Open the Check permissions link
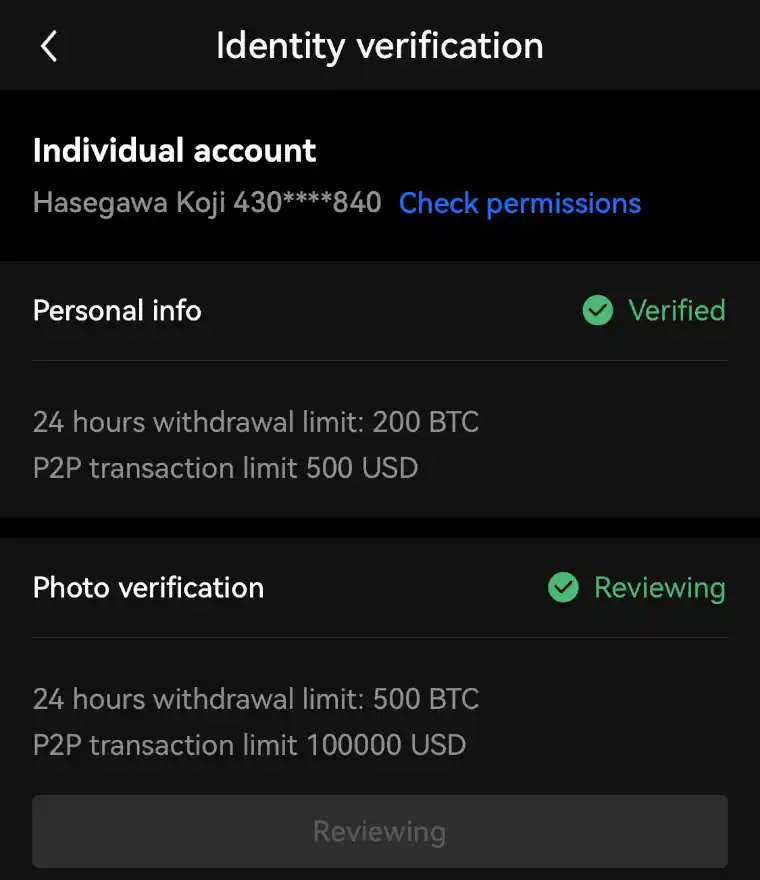760x880 pixels. tap(520, 203)
